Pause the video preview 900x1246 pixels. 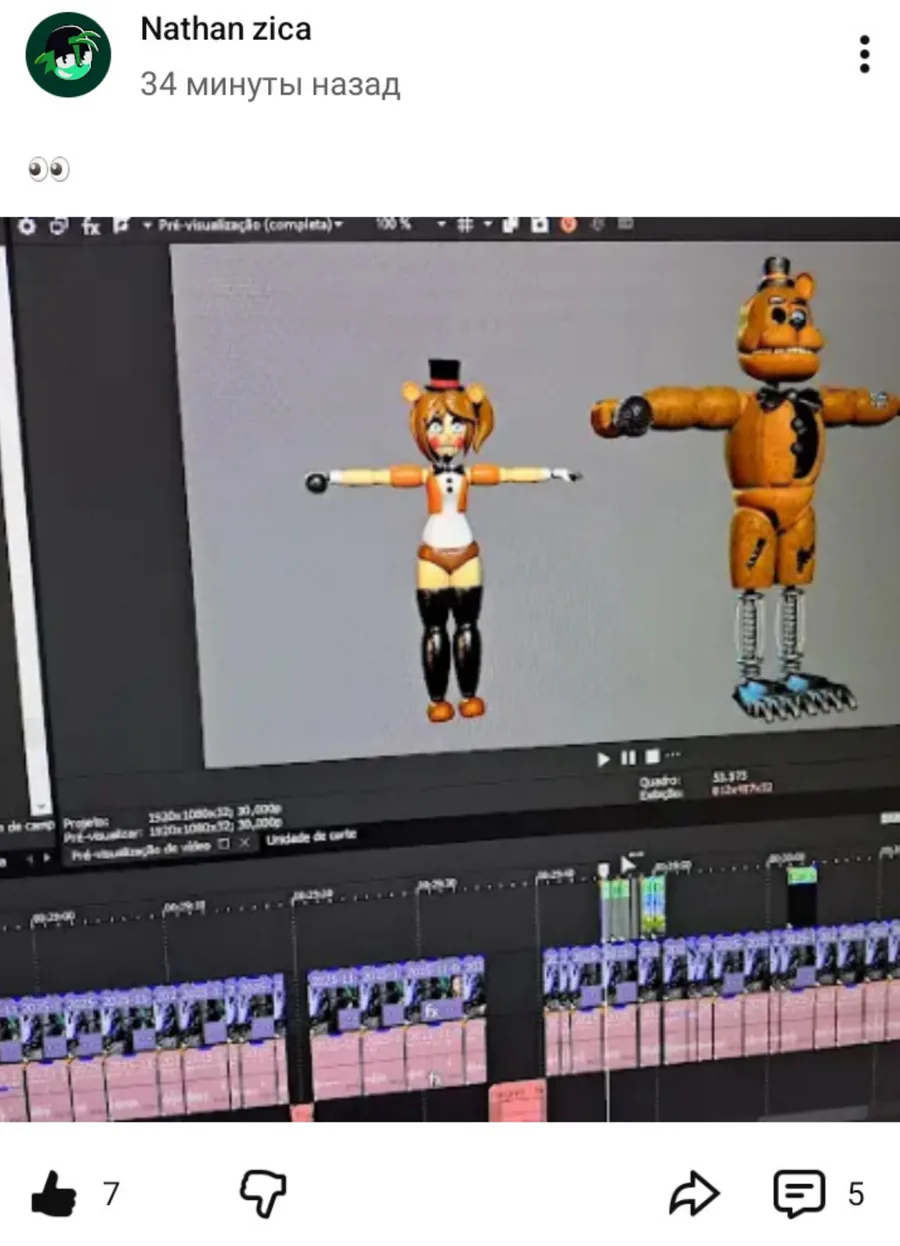[628, 758]
